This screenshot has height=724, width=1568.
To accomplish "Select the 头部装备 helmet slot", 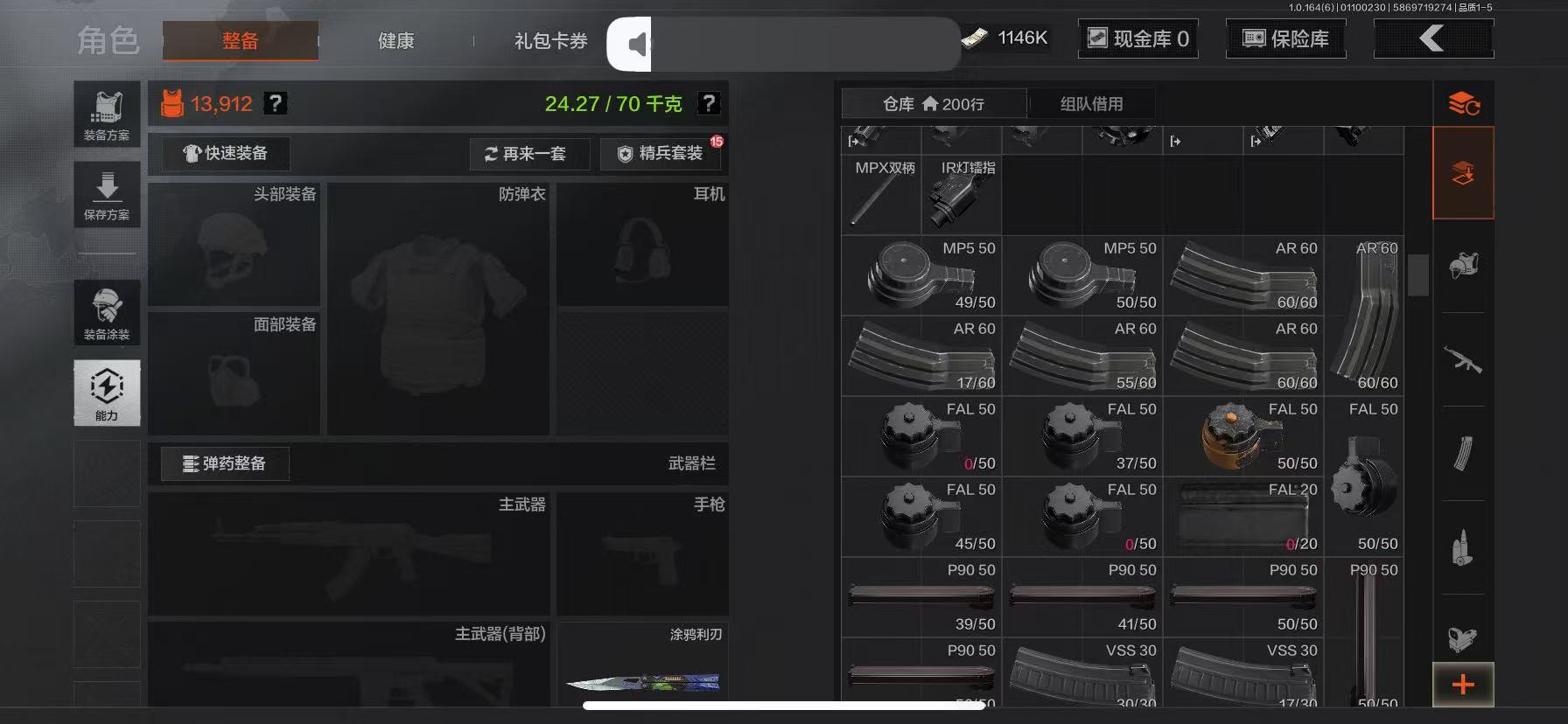I will pos(234,244).
